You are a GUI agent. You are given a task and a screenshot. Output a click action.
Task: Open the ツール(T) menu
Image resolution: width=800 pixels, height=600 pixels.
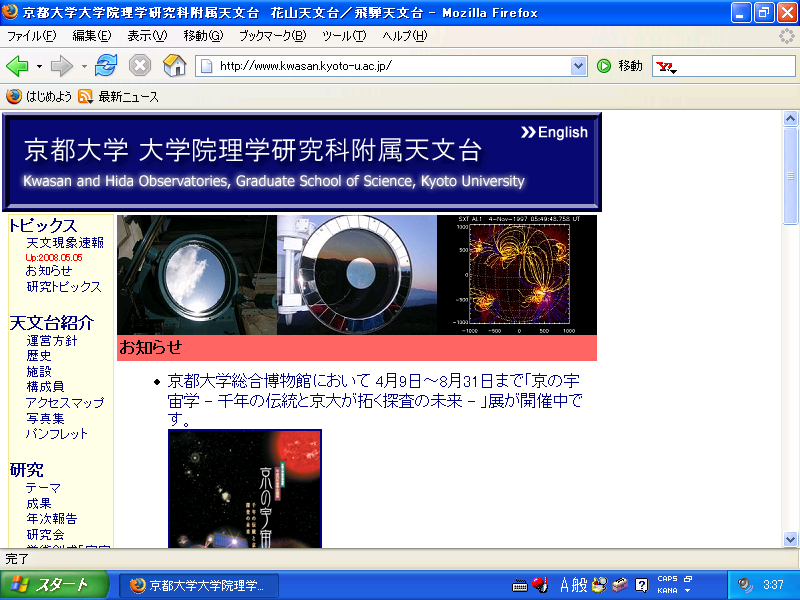[344, 36]
